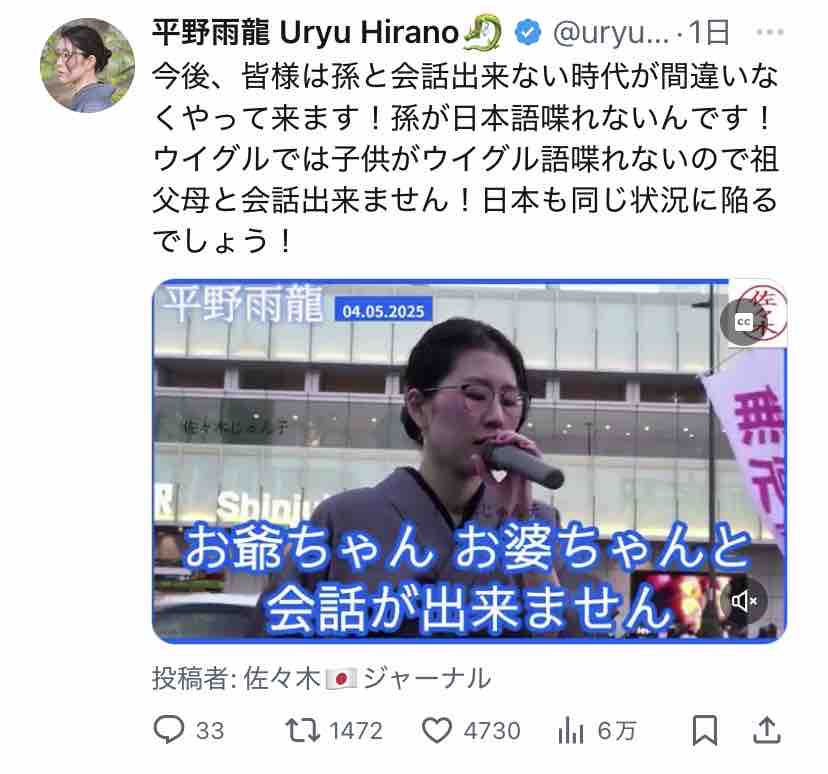Open the 1日 post timestamp
828x774 pixels.
[x=709, y=33]
